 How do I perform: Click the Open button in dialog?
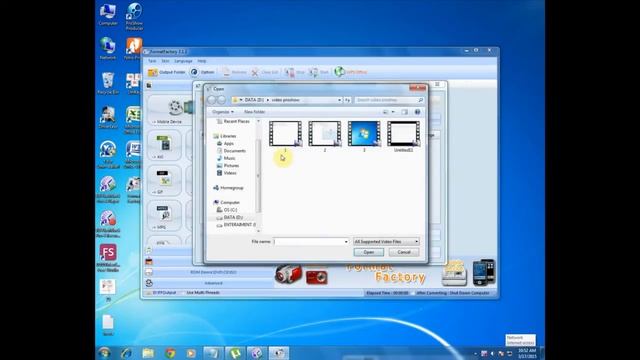click(369, 252)
